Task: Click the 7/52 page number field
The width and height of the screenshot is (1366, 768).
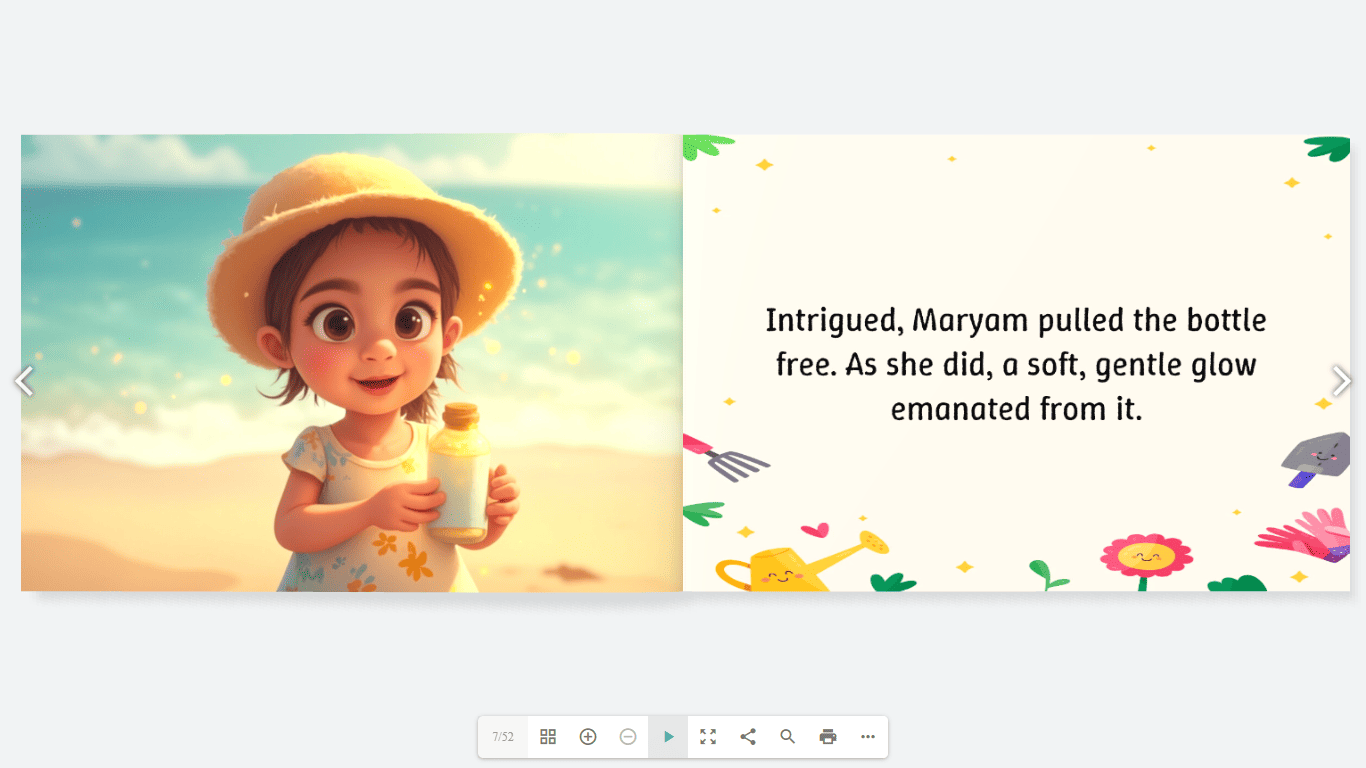Action: pos(503,737)
